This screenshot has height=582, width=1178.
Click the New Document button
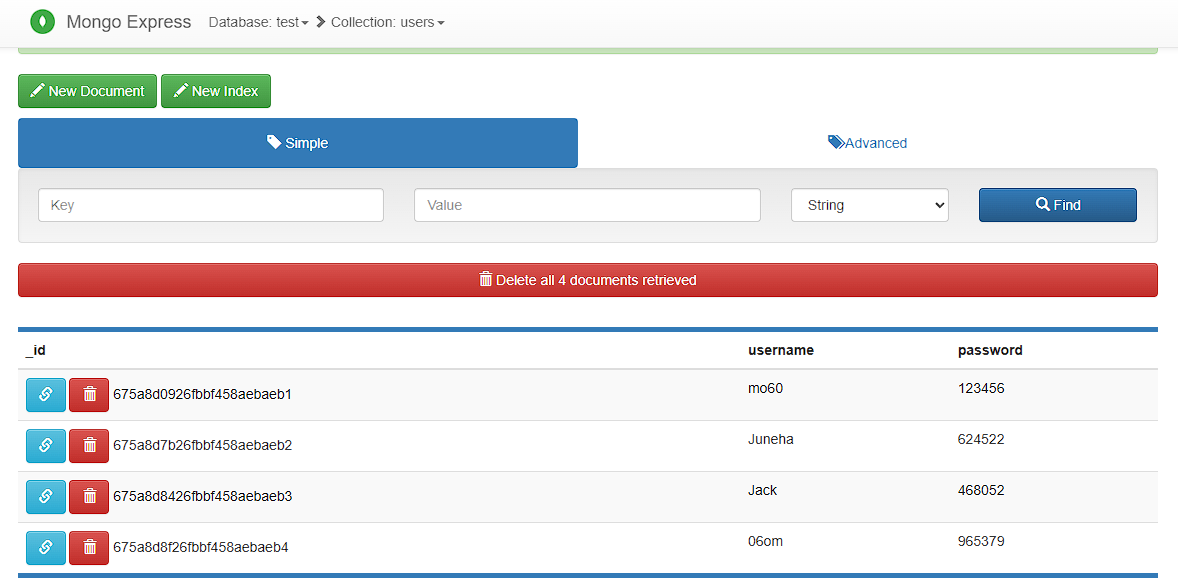tap(87, 91)
